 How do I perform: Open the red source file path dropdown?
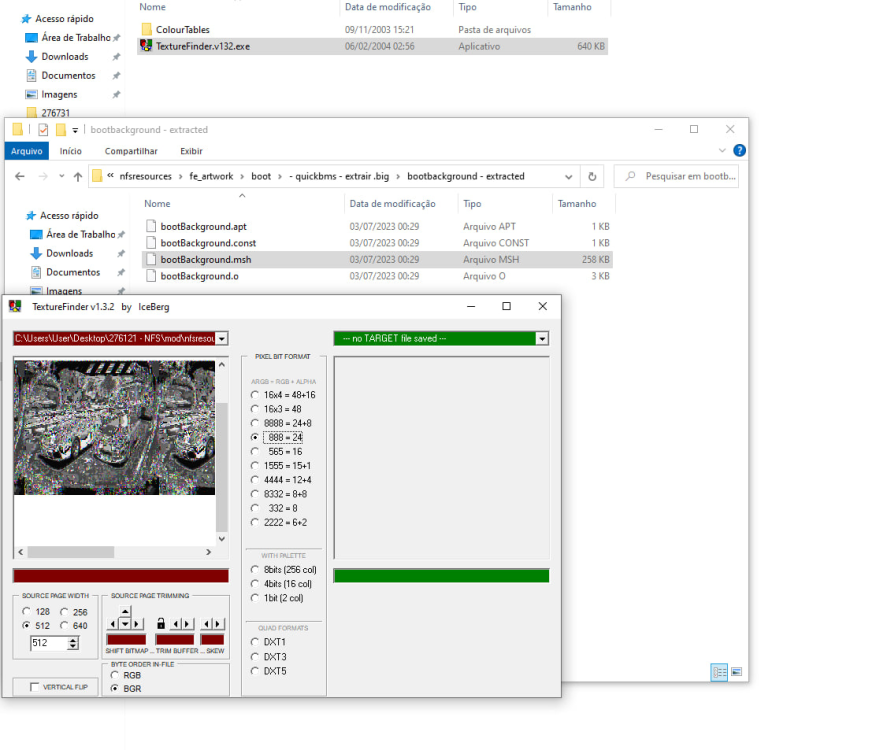222,339
